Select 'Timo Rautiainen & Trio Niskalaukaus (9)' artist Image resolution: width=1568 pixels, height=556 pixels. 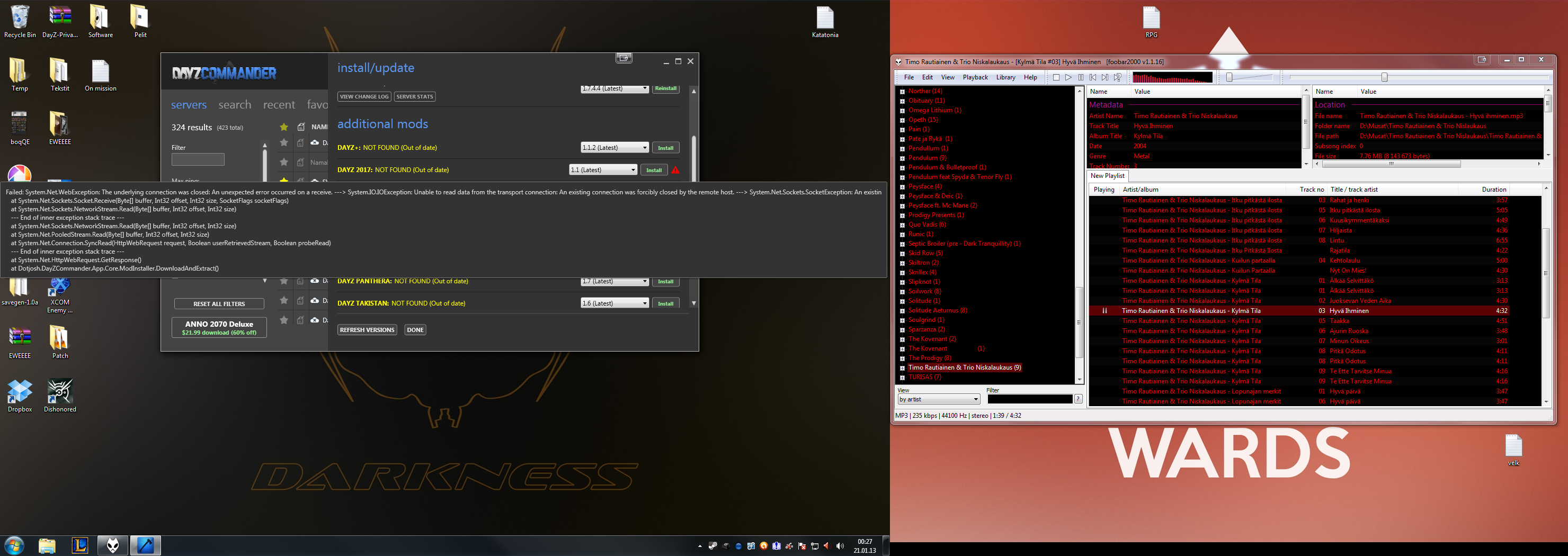tap(964, 367)
